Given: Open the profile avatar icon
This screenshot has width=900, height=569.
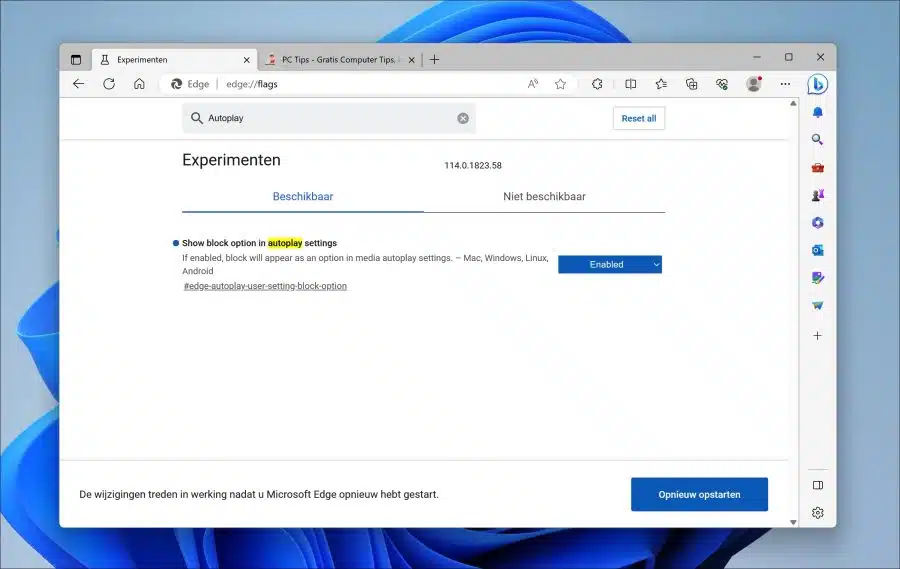Looking at the screenshot, I should (x=754, y=84).
